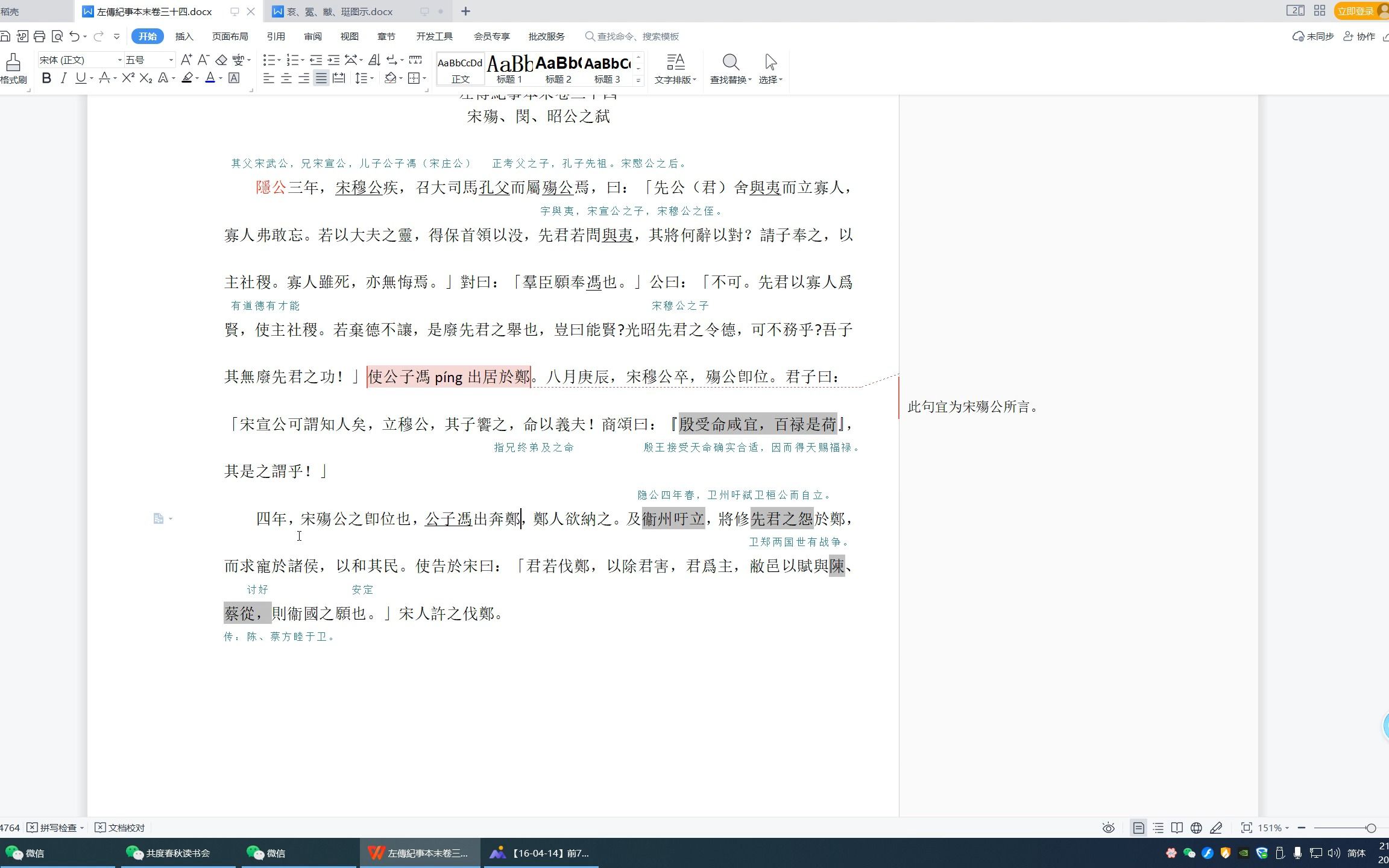The height and width of the screenshot is (868, 1389).
Task: Decrease font size with A- icon
Action: pos(203,60)
